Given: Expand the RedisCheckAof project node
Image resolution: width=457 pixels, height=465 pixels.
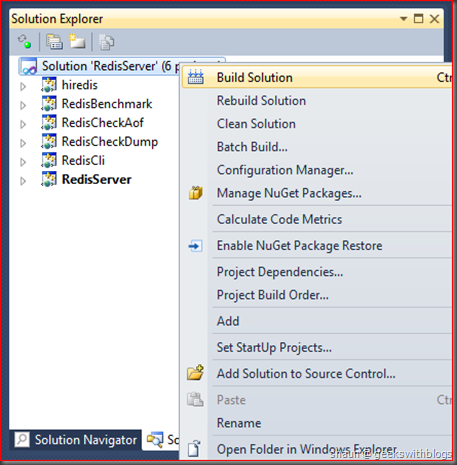Looking at the screenshot, I should (x=23, y=124).
